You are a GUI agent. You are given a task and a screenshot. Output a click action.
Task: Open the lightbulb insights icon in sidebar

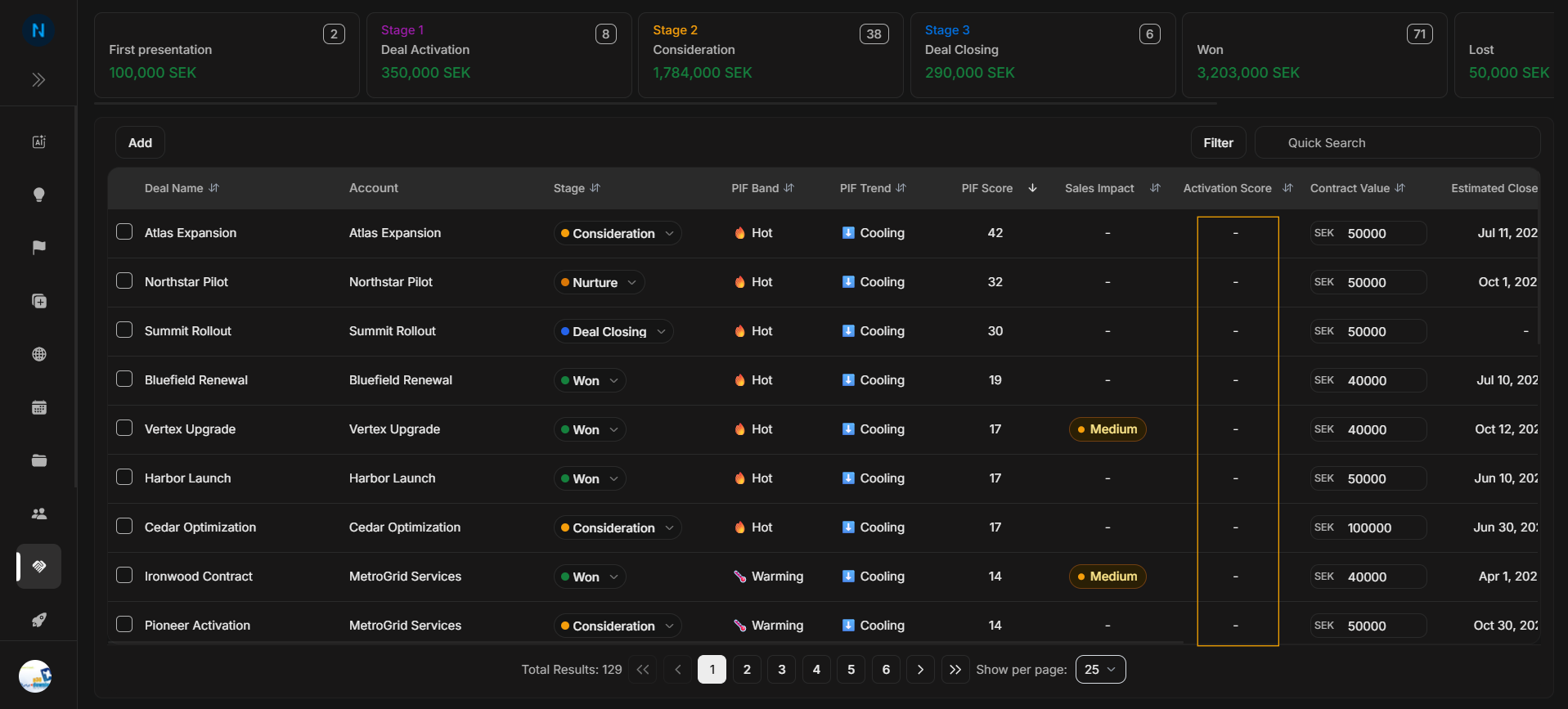(38, 195)
